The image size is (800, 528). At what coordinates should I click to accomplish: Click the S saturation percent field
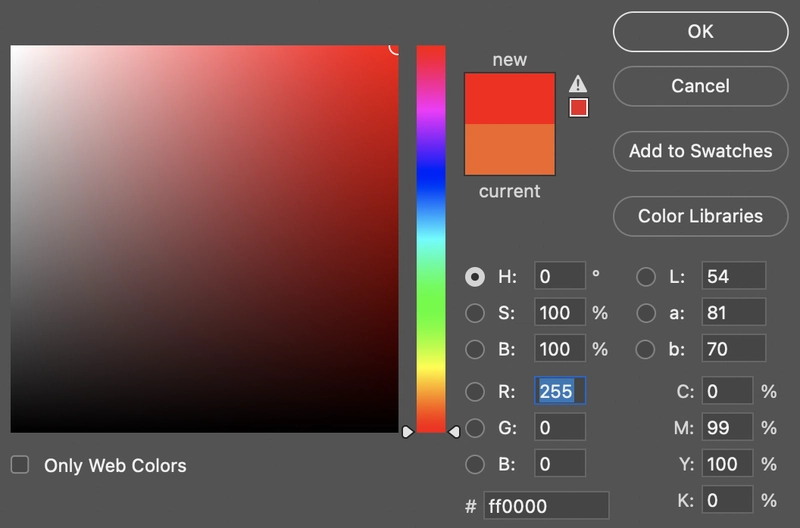(x=560, y=312)
